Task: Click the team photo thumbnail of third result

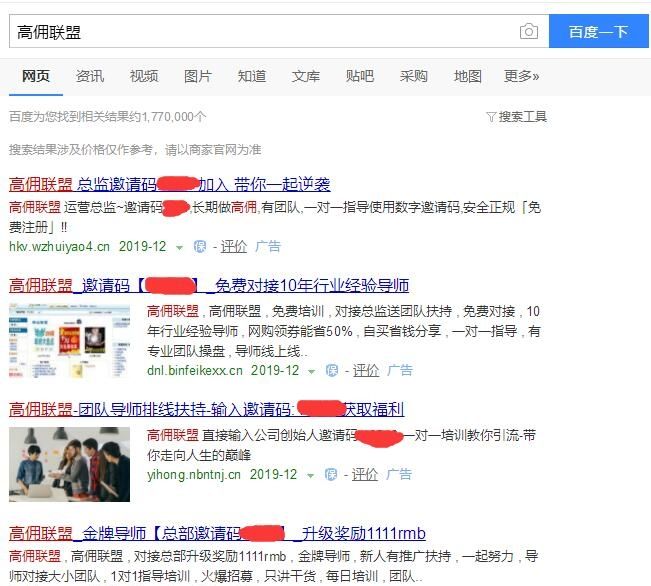Action: point(69,464)
